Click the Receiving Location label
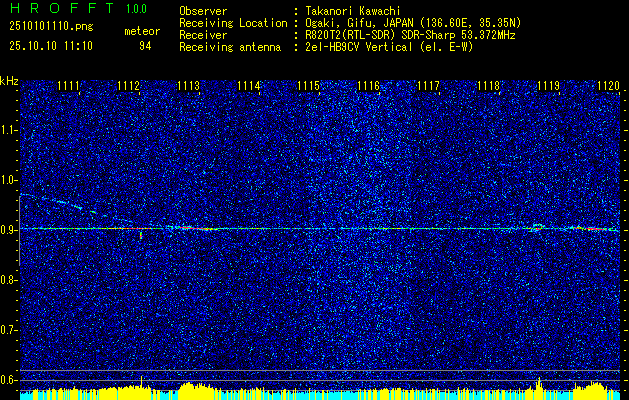The width and height of the screenshot is (629, 400). pyautogui.click(x=233, y=23)
